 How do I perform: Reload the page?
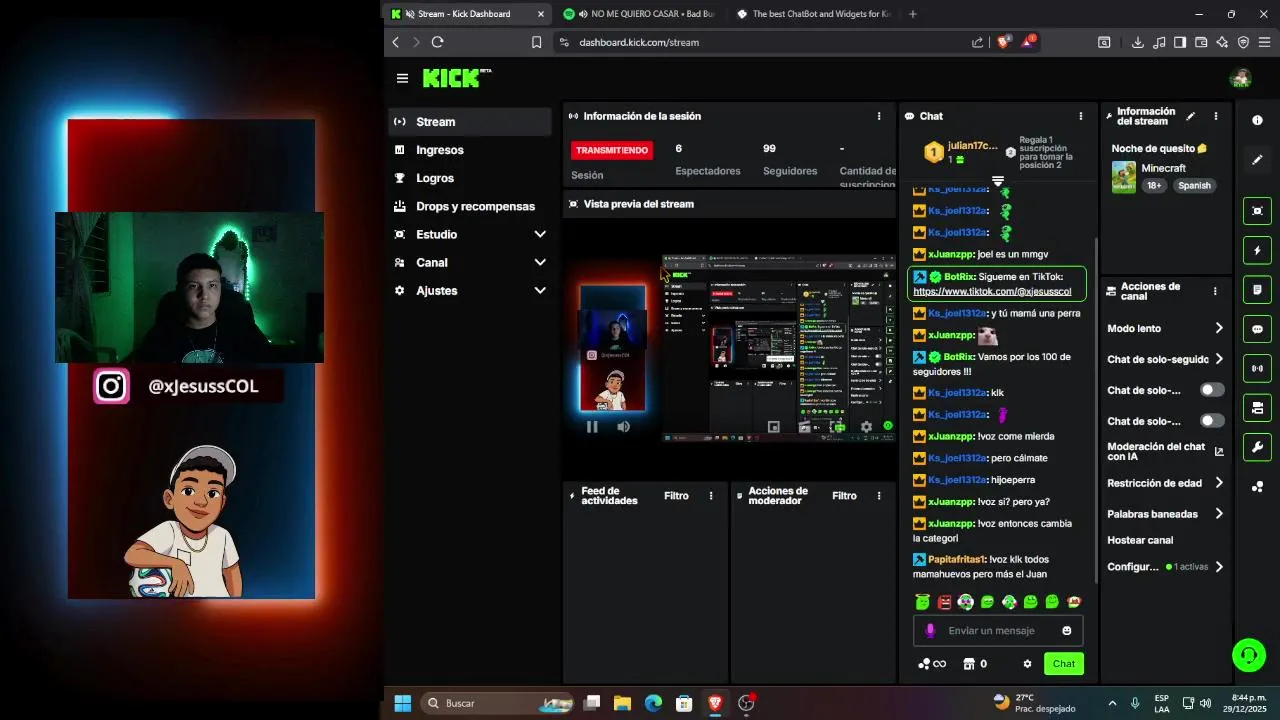[x=437, y=42]
